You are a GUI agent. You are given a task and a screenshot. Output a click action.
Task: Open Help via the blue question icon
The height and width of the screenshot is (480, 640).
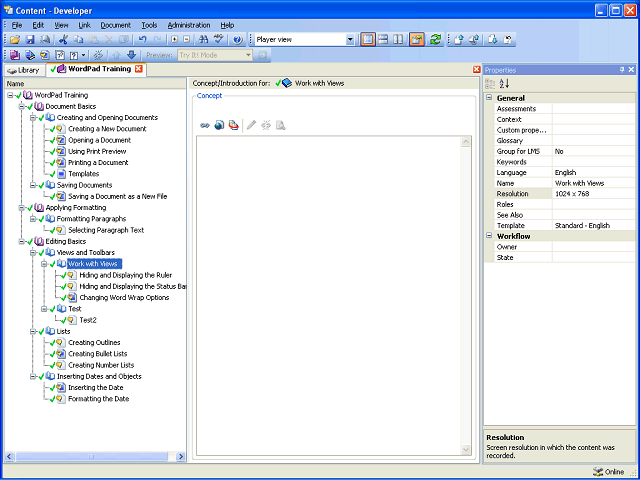(238, 40)
